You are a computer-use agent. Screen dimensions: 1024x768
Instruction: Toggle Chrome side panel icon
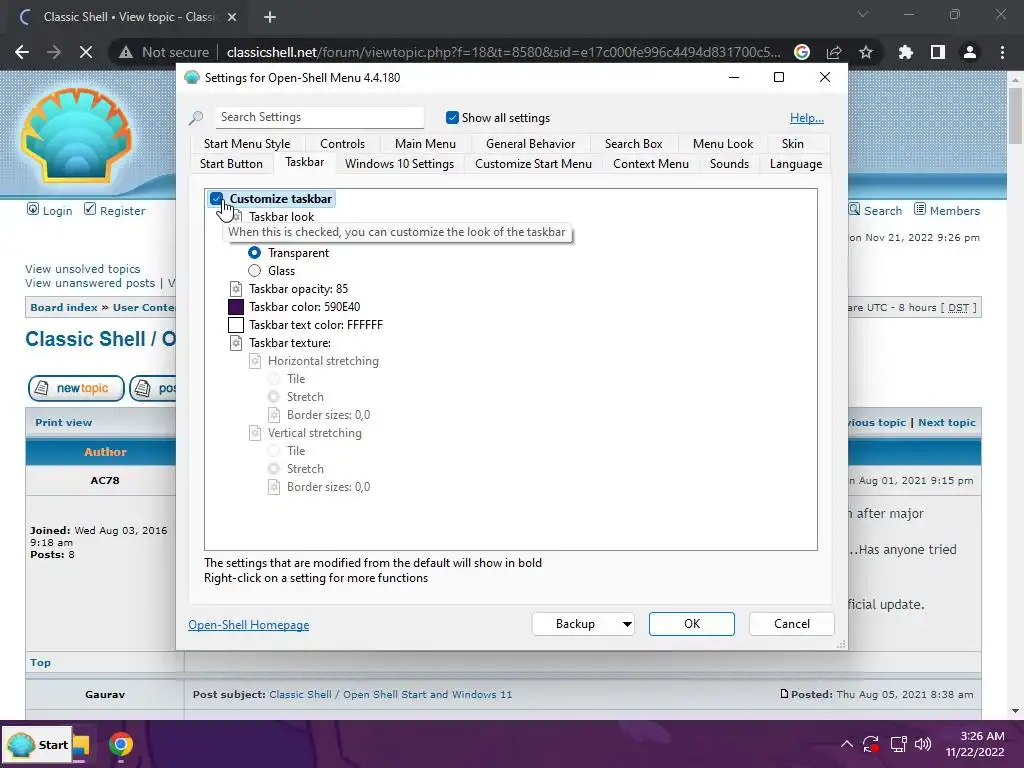click(x=938, y=52)
